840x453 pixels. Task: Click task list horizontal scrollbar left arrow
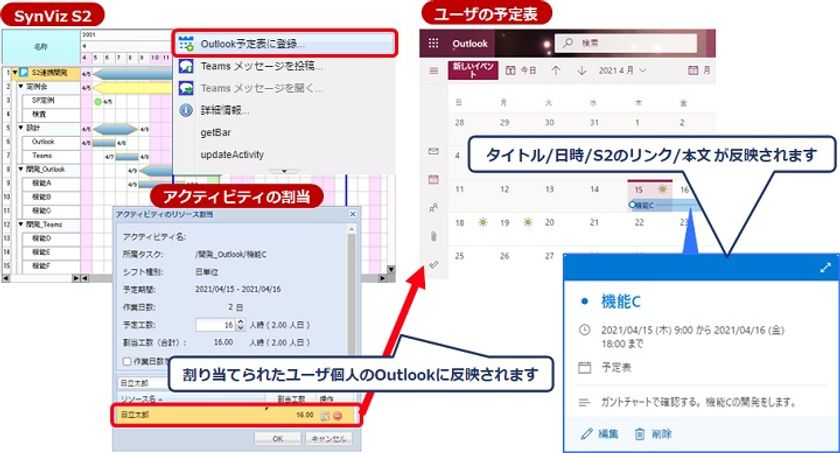click(x=6, y=278)
